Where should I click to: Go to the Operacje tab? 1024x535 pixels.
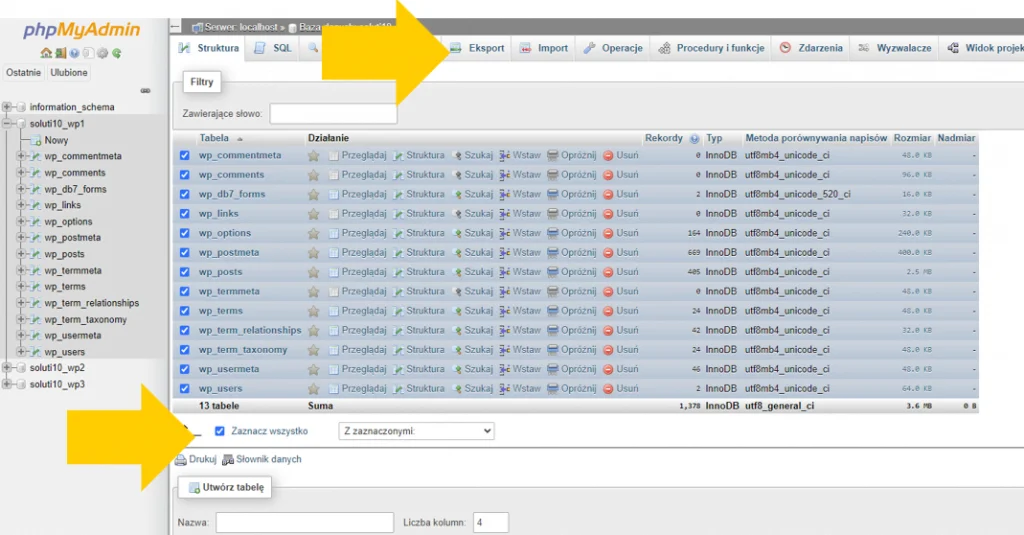[613, 48]
